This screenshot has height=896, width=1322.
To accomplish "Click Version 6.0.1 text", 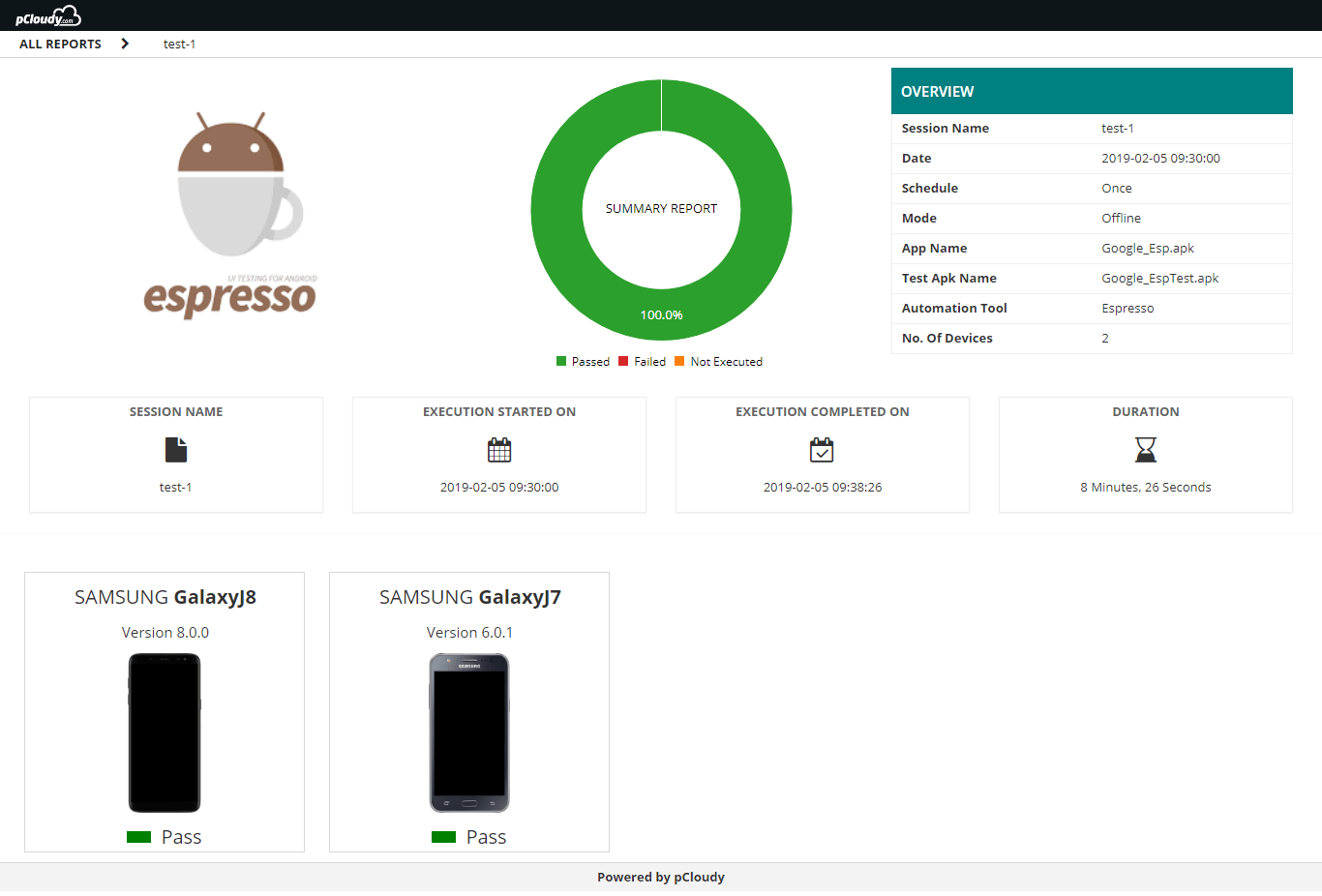I will [x=470, y=633].
